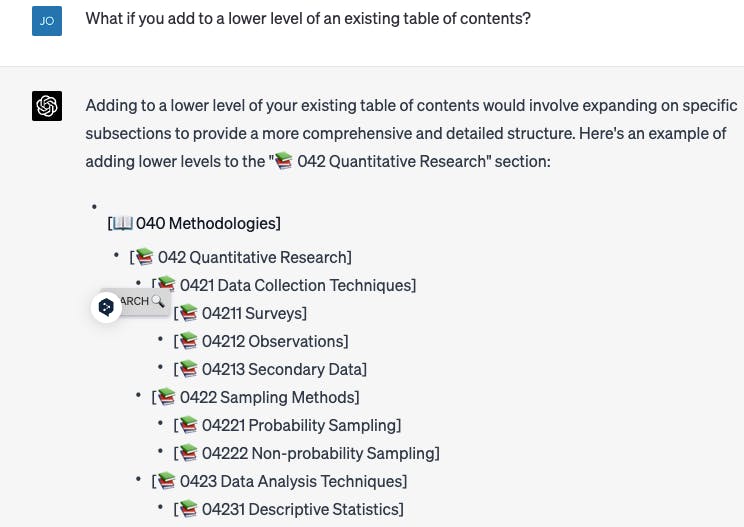744x527 pixels.
Task: Click the assistant's intro paragraph text
Action: click(x=411, y=133)
